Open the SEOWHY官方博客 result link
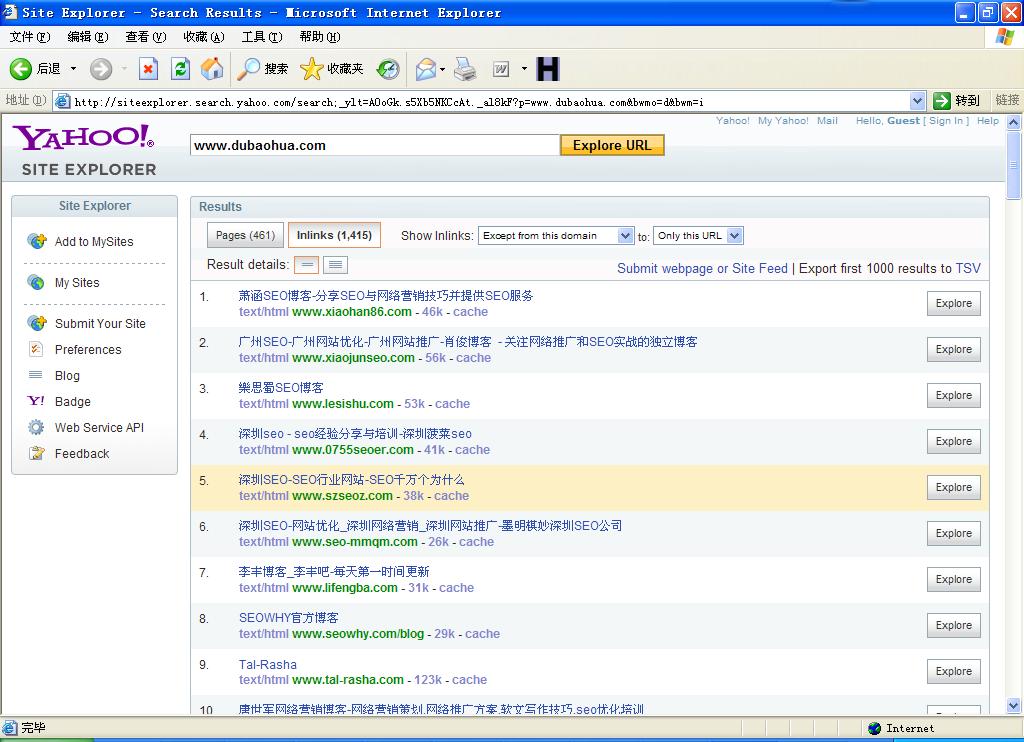The width and height of the screenshot is (1024, 742). pyautogui.click(x=289, y=618)
